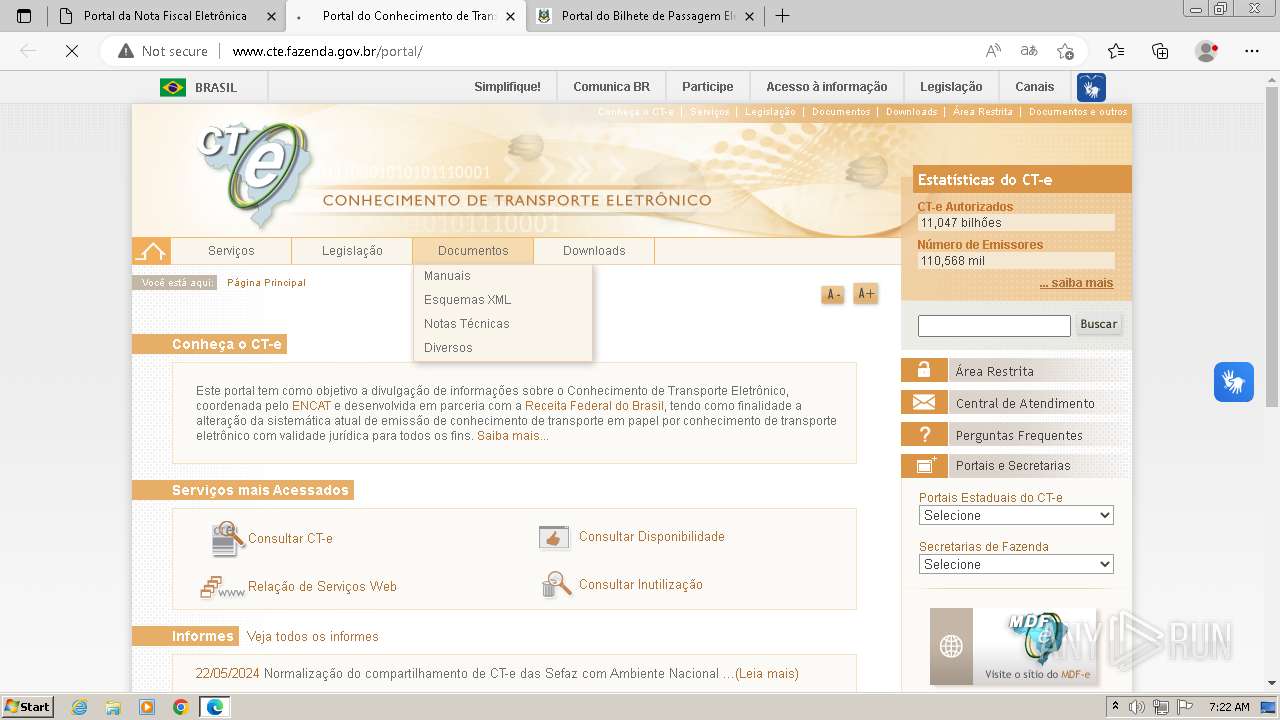Viewport: 1280px width, 720px height.
Task: Click the Perguntas Frequentes question mark icon
Action: coord(924,434)
